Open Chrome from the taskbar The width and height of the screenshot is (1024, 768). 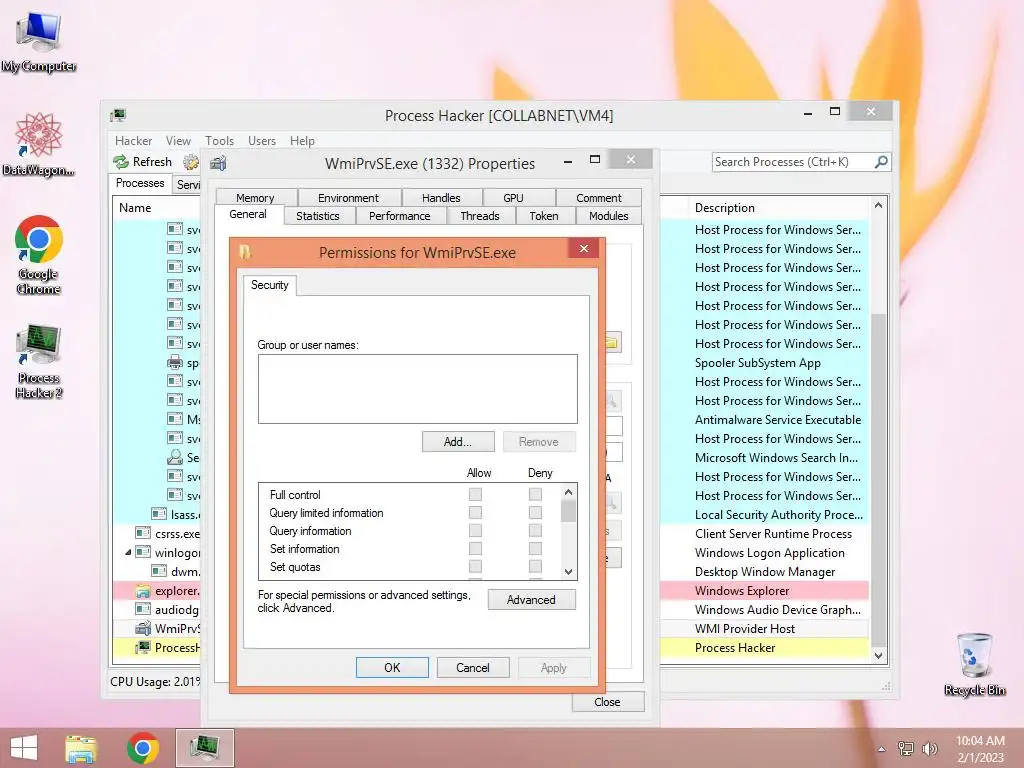tap(143, 748)
